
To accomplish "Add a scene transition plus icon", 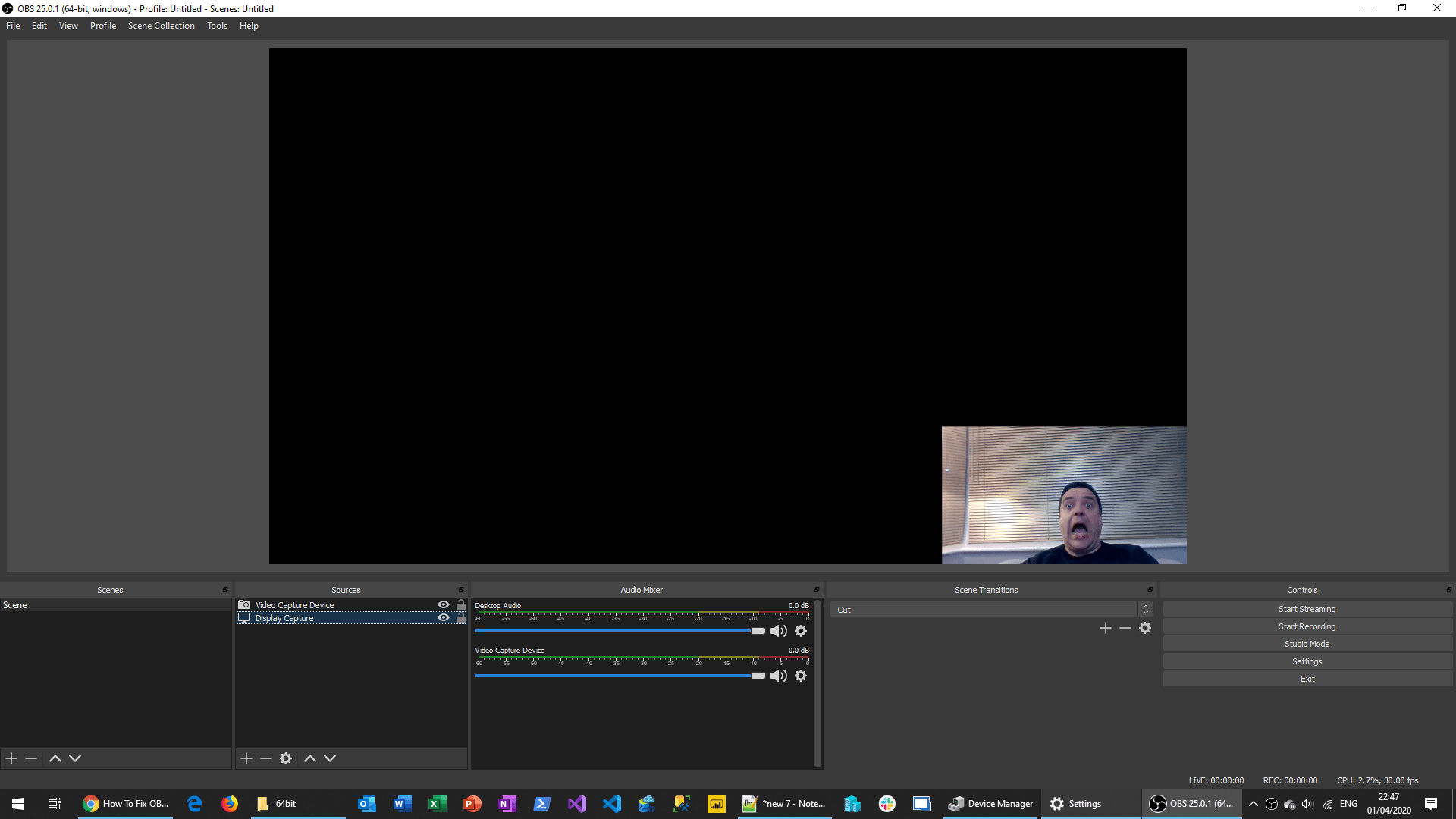I will [1106, 628].
